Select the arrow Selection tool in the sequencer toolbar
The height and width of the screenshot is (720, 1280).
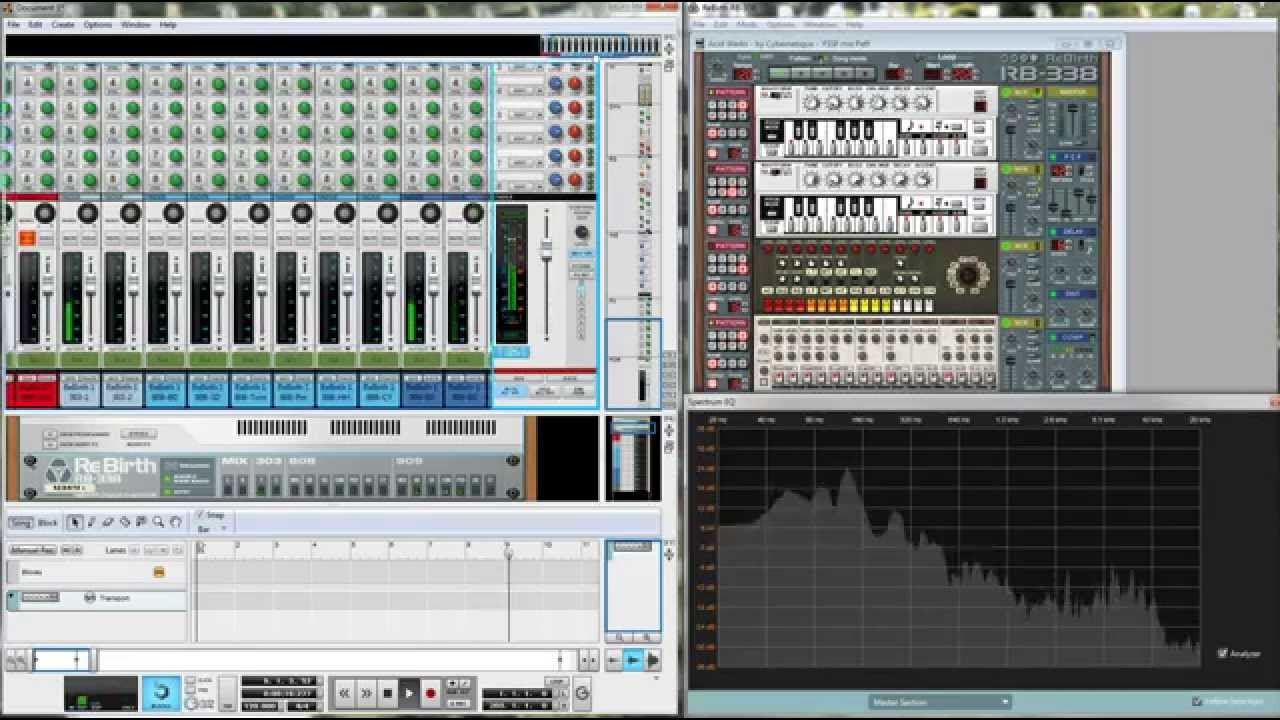click(75, 522)
